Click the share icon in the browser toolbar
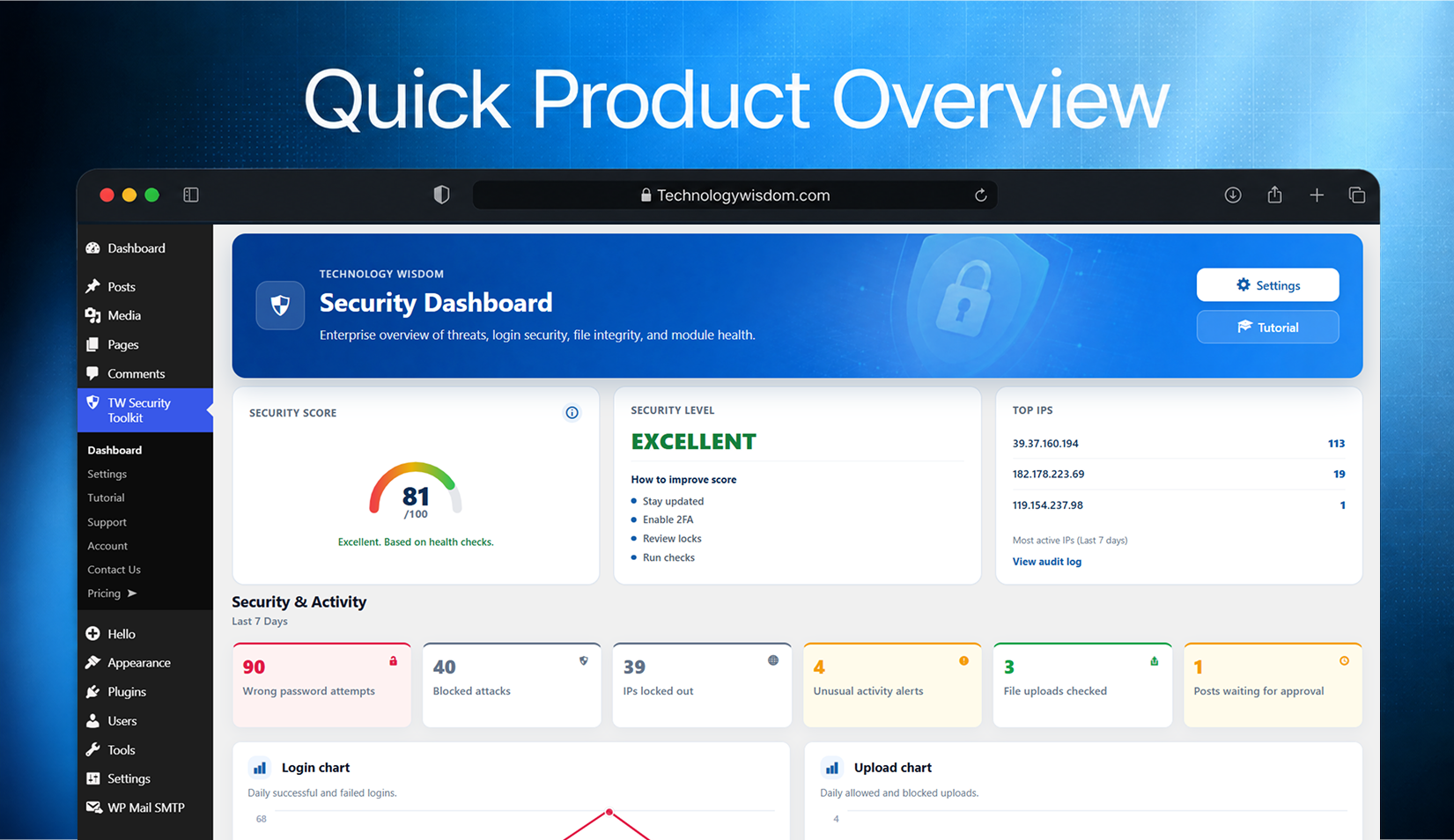Viewport: 1454px width, 840px height. [1274, 195]
